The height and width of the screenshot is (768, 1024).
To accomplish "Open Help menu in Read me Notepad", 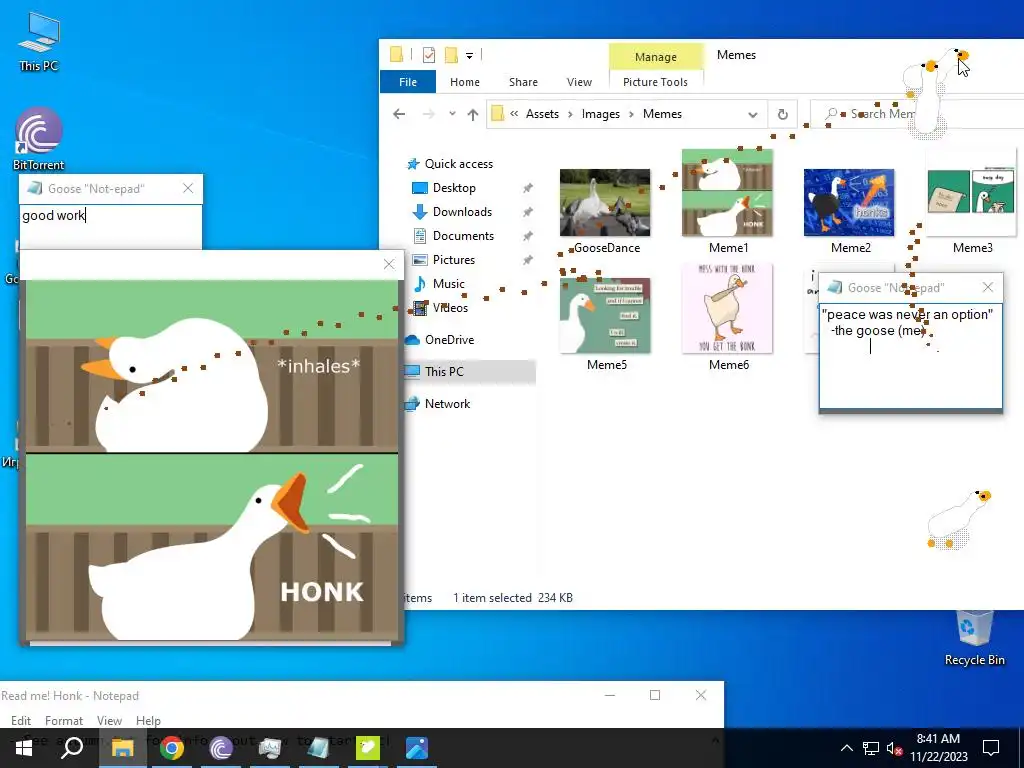I will (148, 720).
